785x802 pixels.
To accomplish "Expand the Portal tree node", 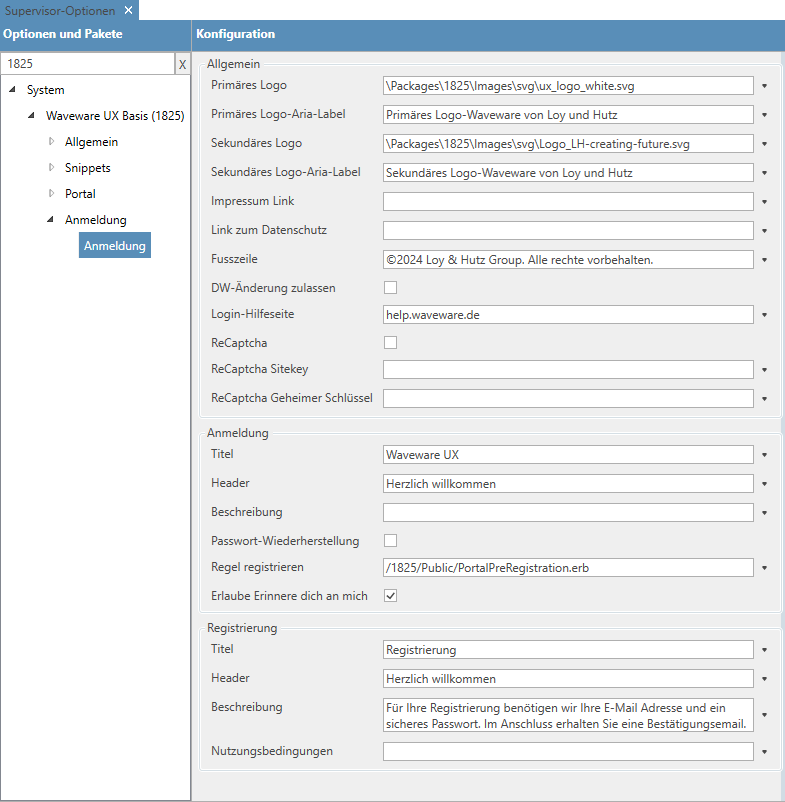I will click(51, 194).
